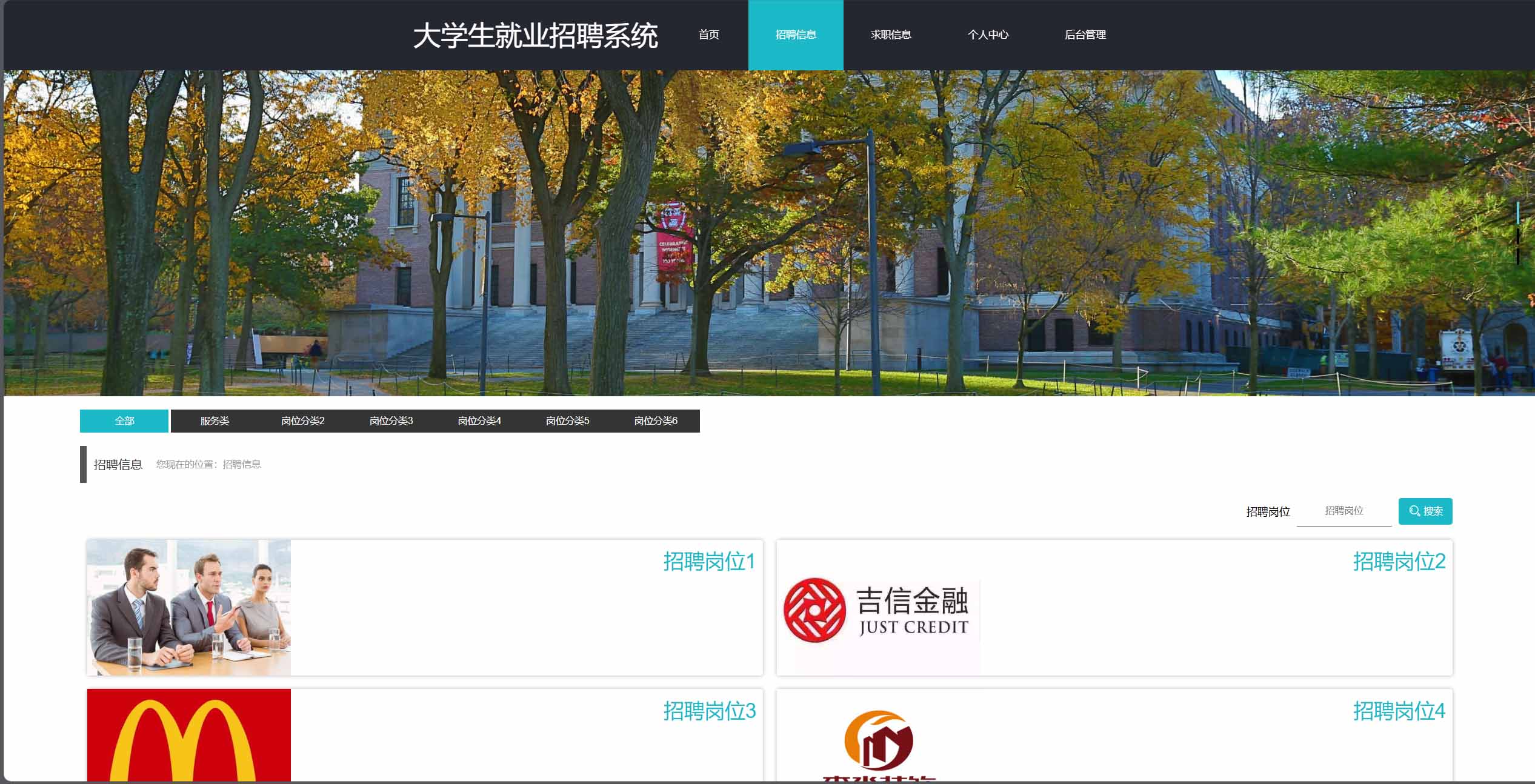Open the 招聘岗位1 job title link
This screenshot has width=1535, height=784.
click(x=709, y=561)
